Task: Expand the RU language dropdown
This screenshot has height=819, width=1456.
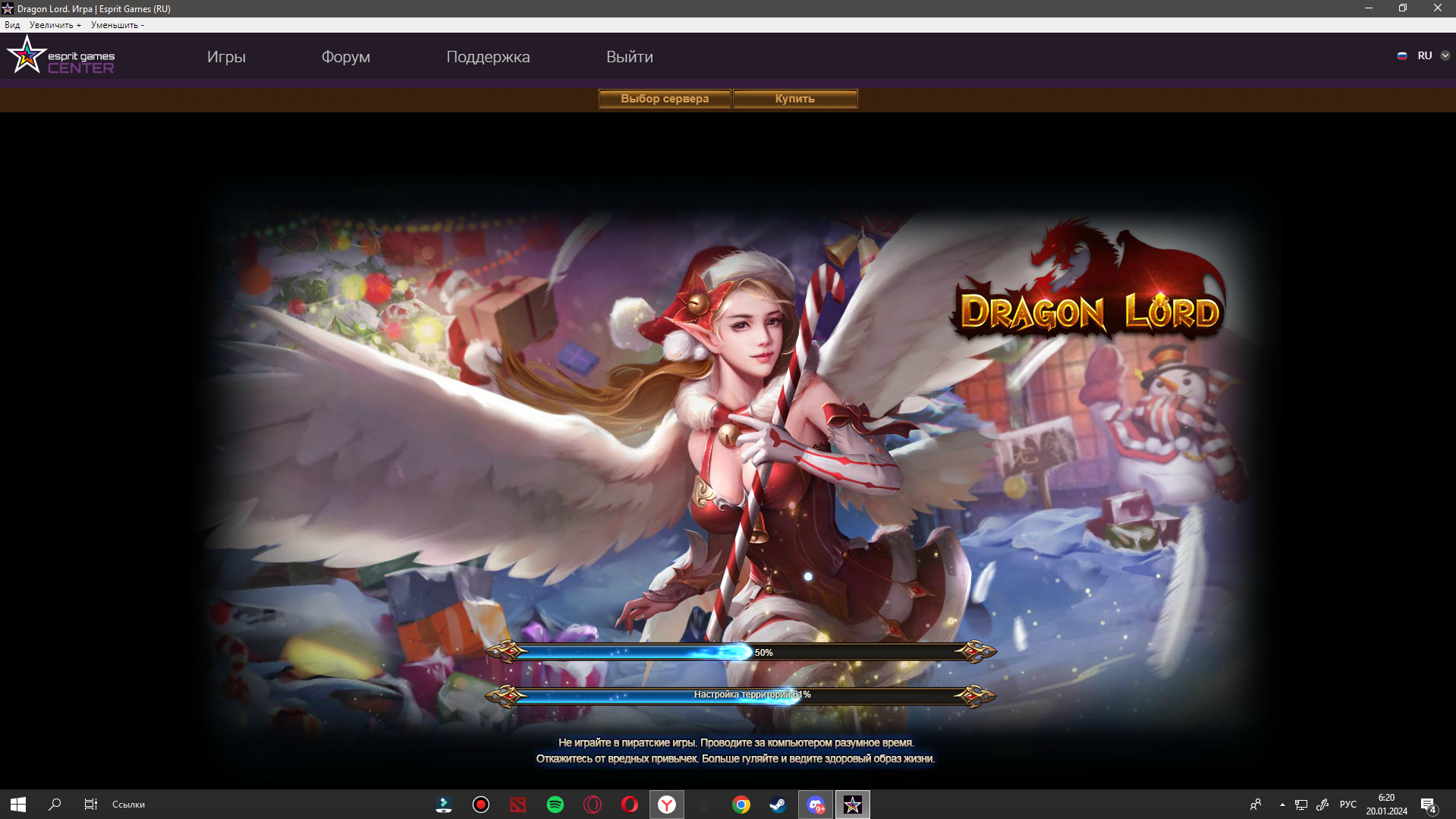Action: (x=1445, y=55)
